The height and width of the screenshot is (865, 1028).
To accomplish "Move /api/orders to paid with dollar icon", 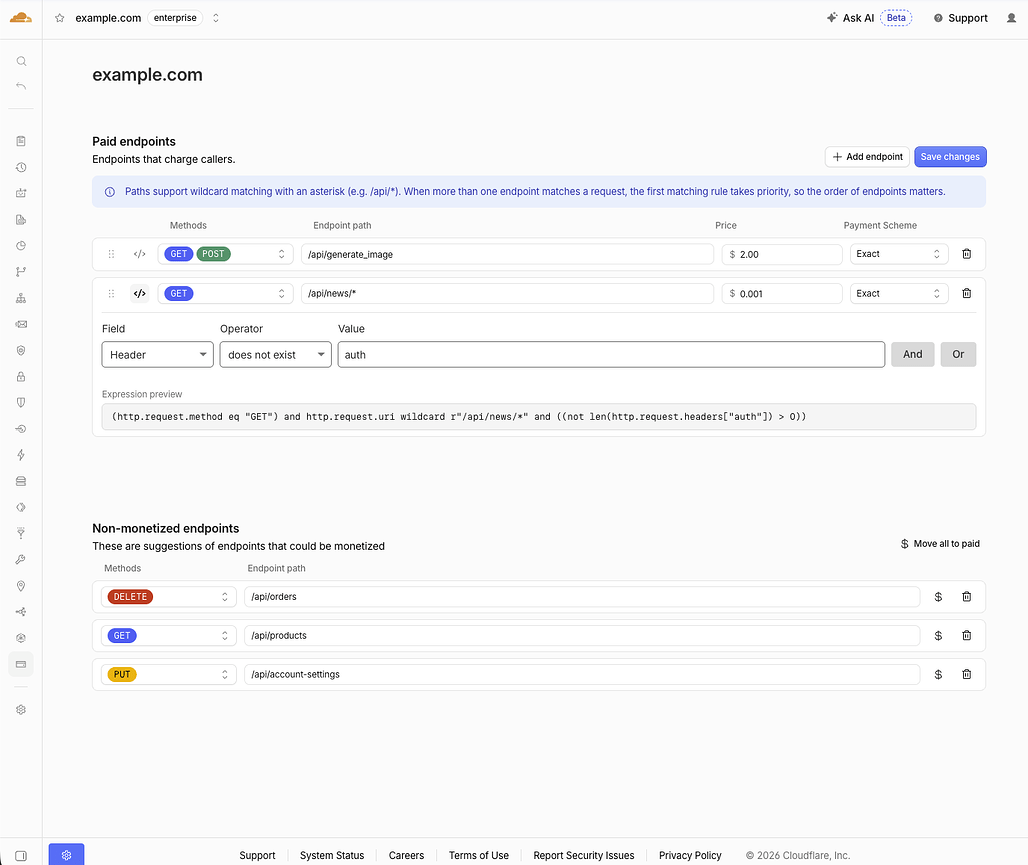I will click(x=938, y=597).
